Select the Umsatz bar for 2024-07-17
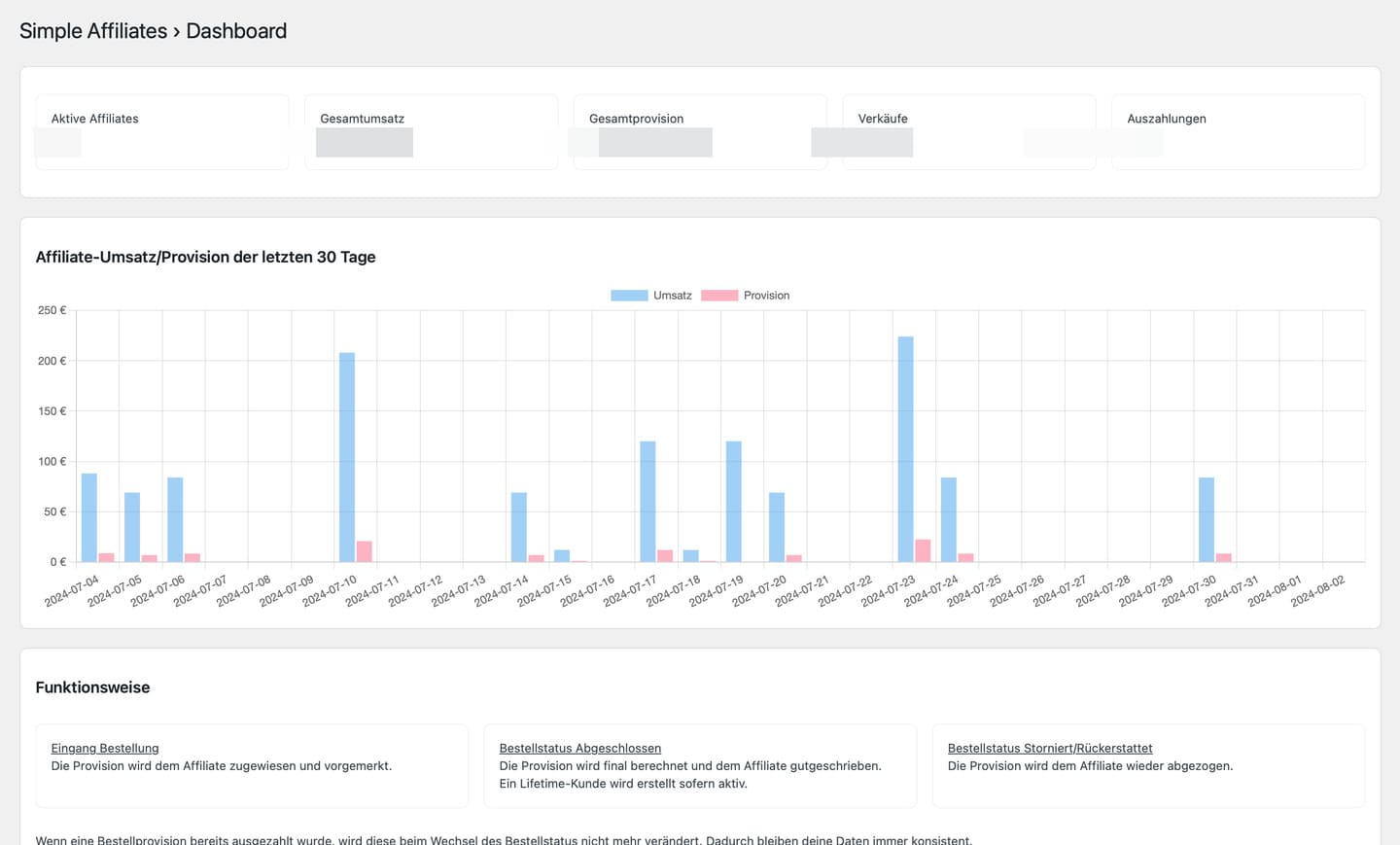 point(647,502)
